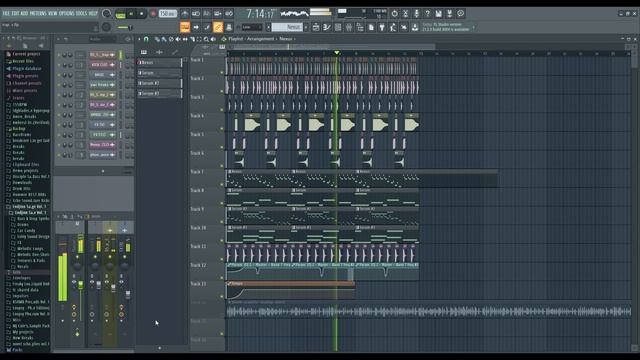Select Nexus pattern in picker panel
The image size is (640, 360).
click(x=160, y=62)
